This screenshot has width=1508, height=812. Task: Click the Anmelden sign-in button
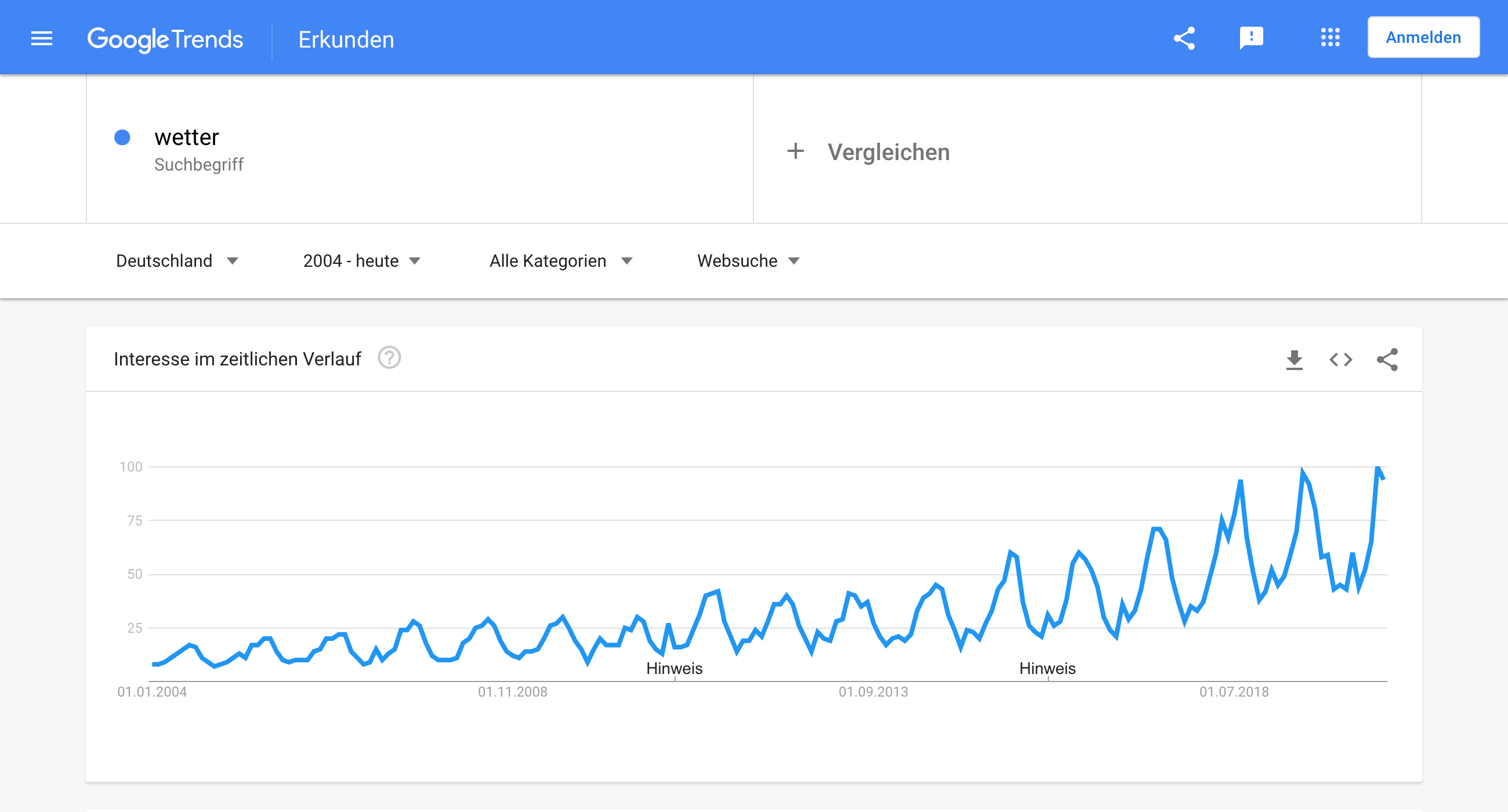tap(1423, 38)
